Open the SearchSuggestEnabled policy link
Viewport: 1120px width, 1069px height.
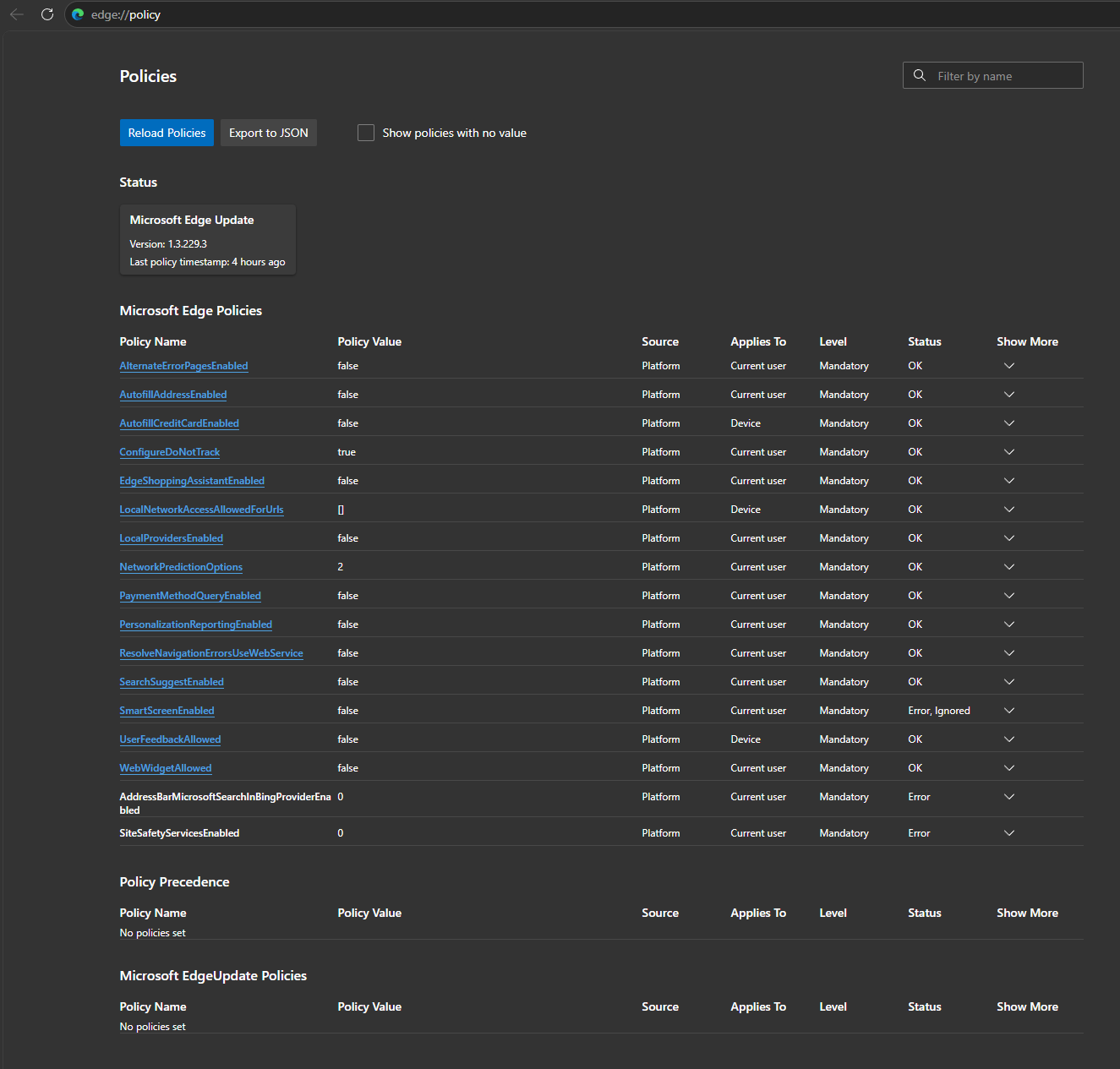coord(172,682)
